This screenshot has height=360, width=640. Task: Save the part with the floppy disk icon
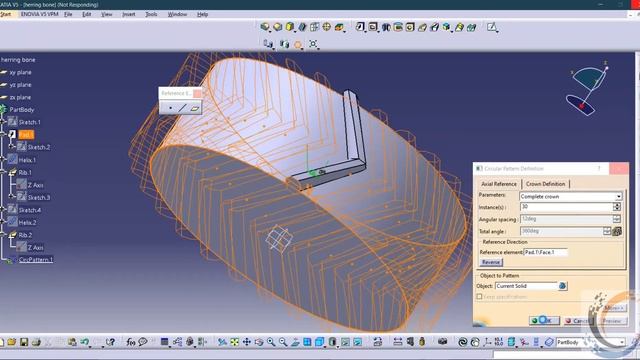point(24,342)
